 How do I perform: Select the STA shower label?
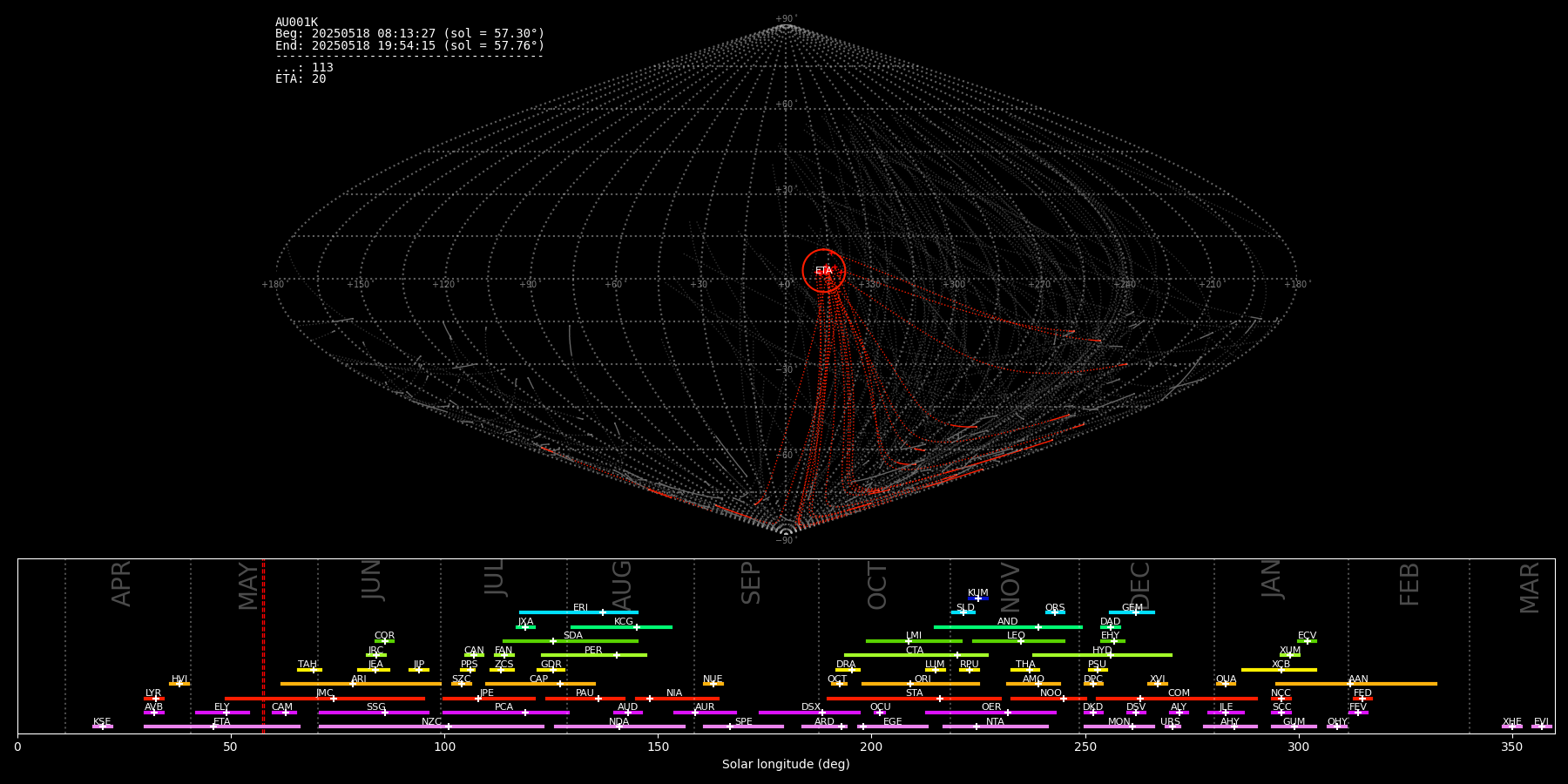914,693
